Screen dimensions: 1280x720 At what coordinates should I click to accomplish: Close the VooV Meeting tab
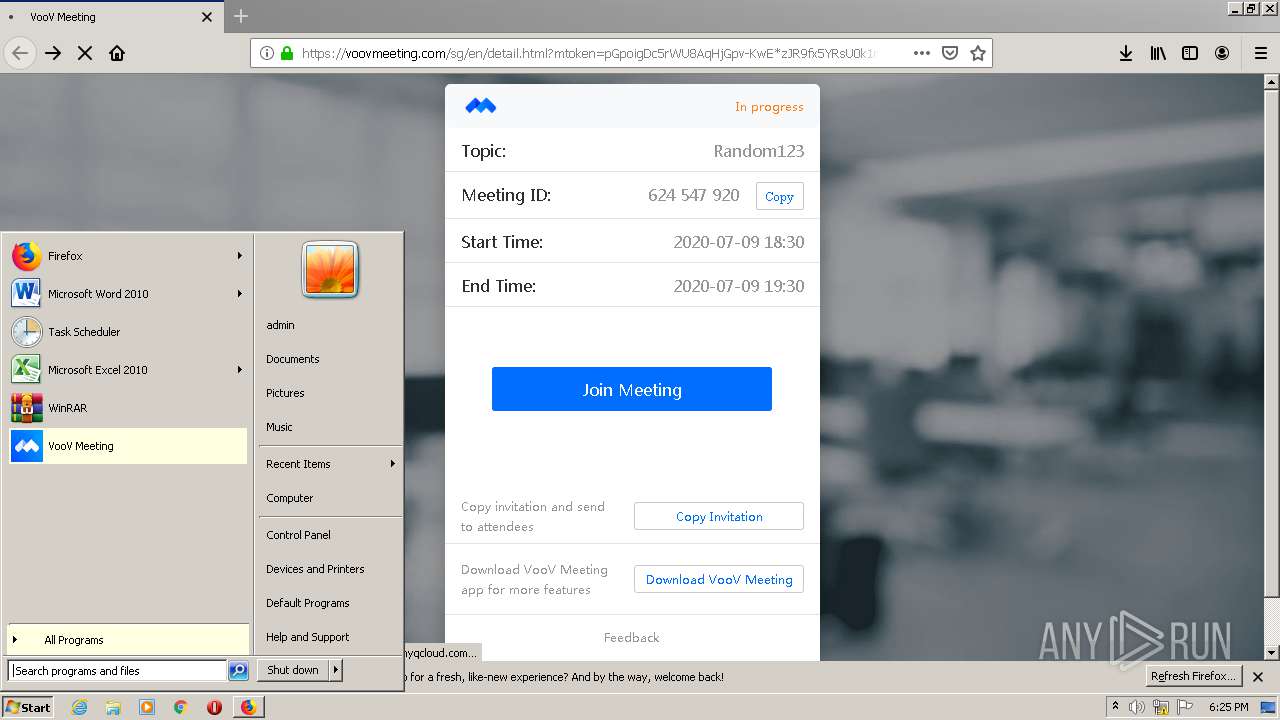point(207,17)
